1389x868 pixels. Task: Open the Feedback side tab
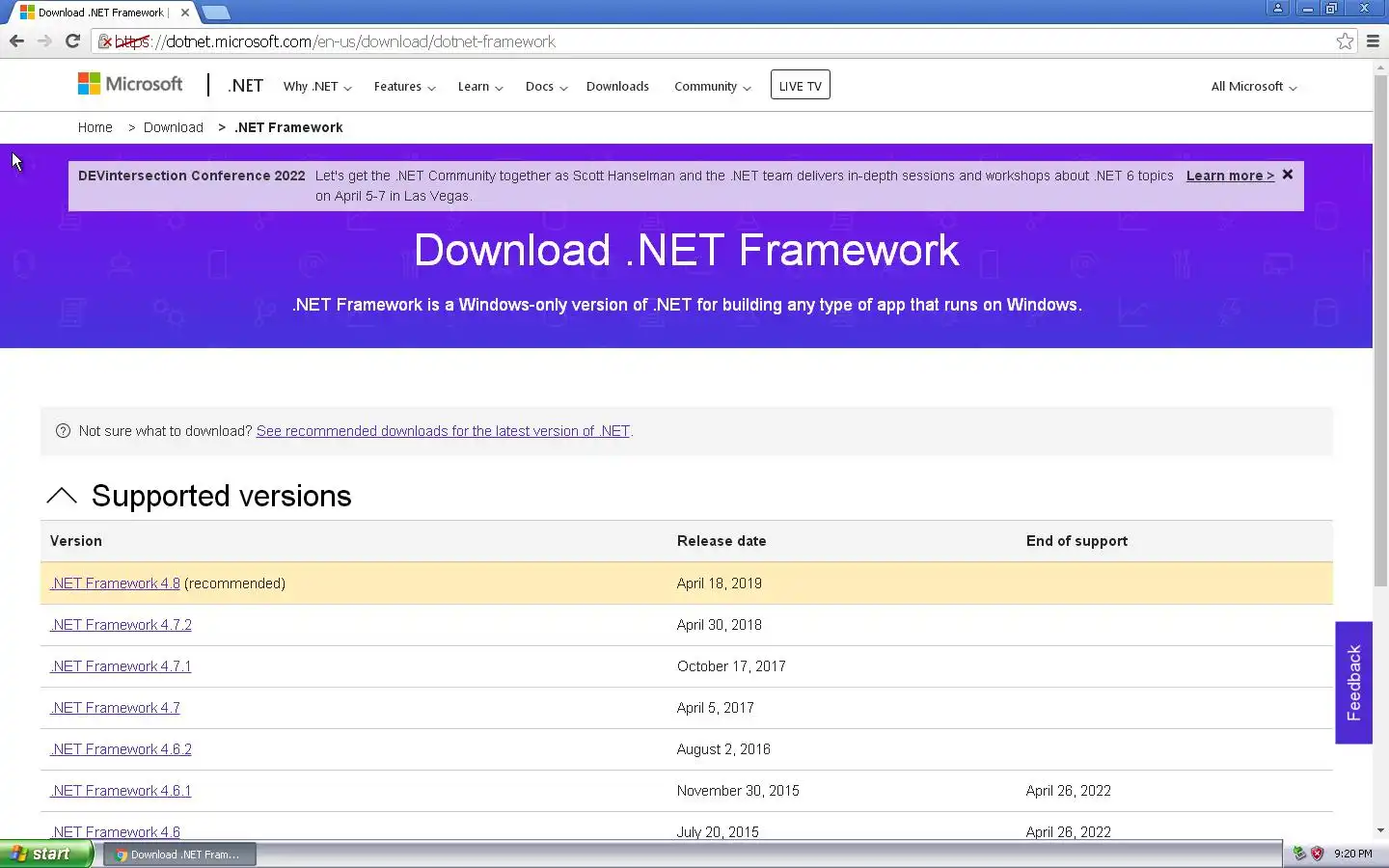coord(1353,683)
